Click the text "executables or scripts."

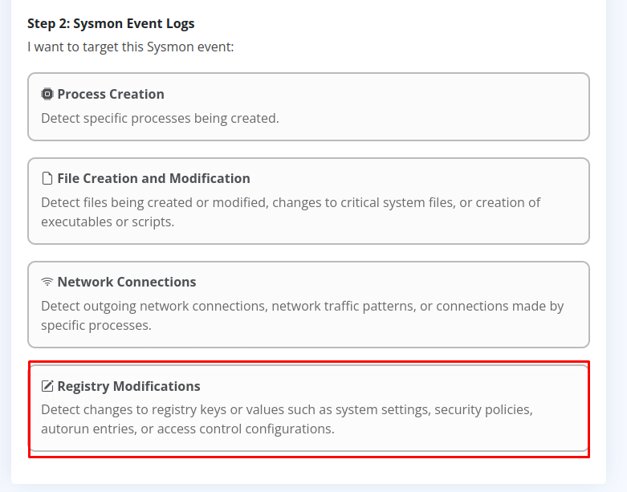[x=108, y=222]
